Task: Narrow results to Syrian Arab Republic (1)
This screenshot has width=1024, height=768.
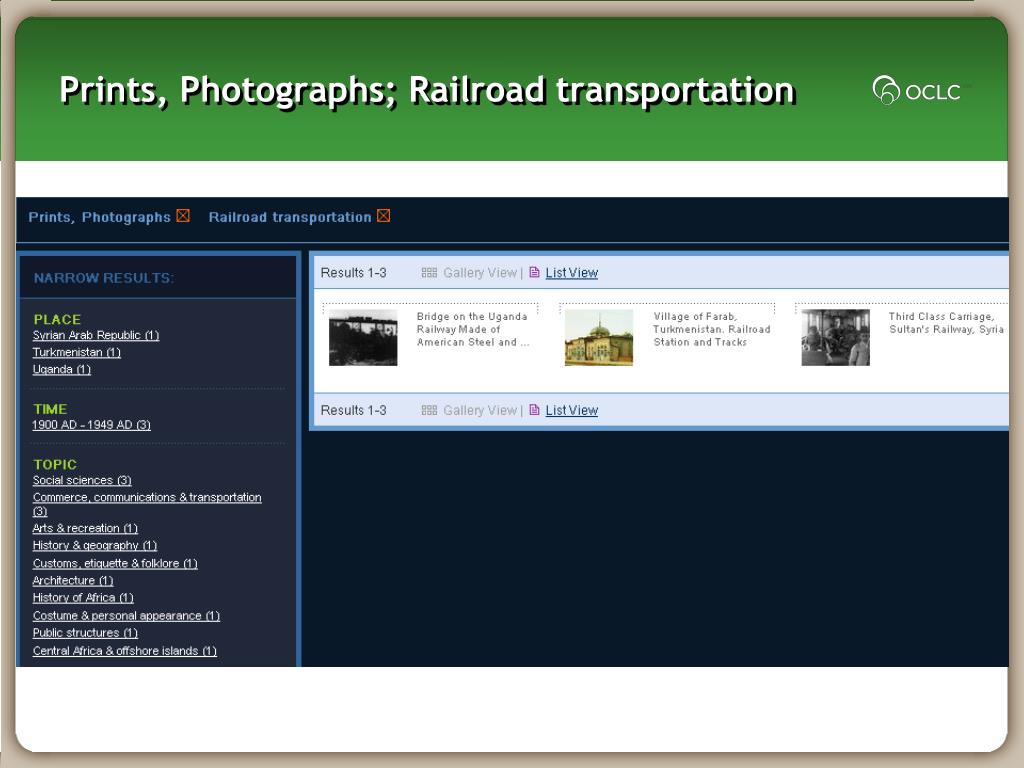Action: click(96, 335)
